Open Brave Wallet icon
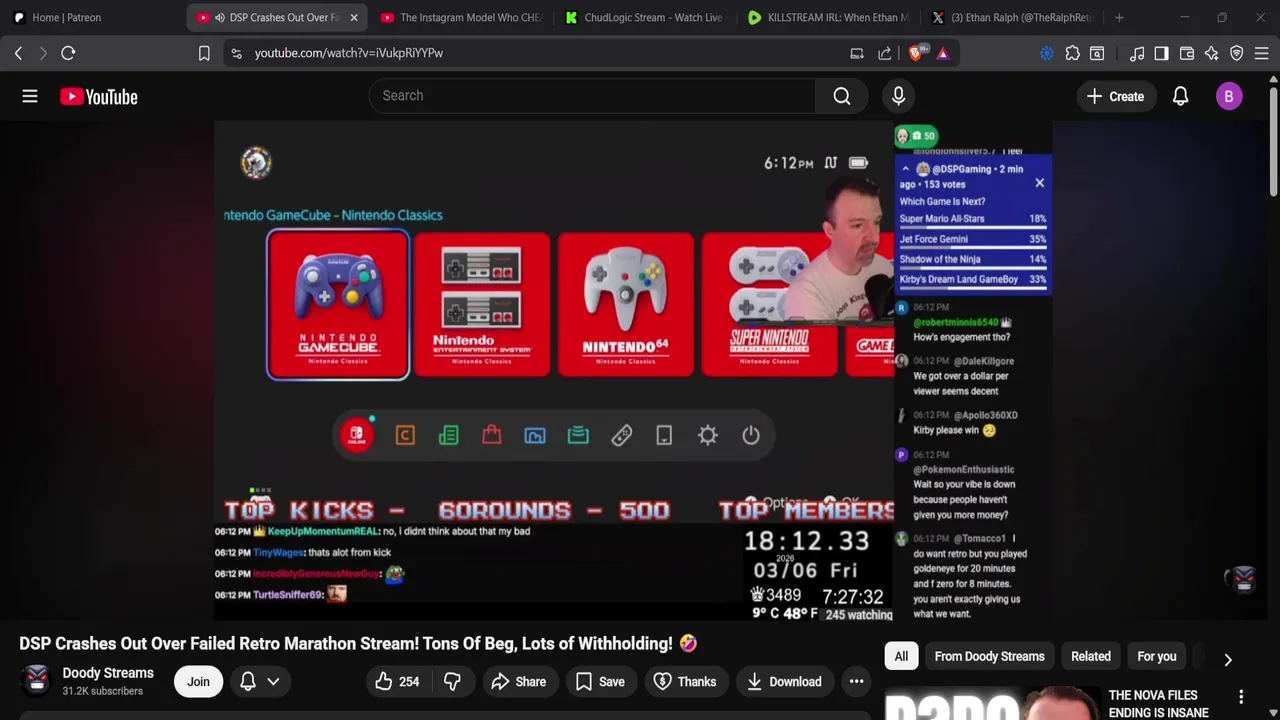 point(1187,53)
